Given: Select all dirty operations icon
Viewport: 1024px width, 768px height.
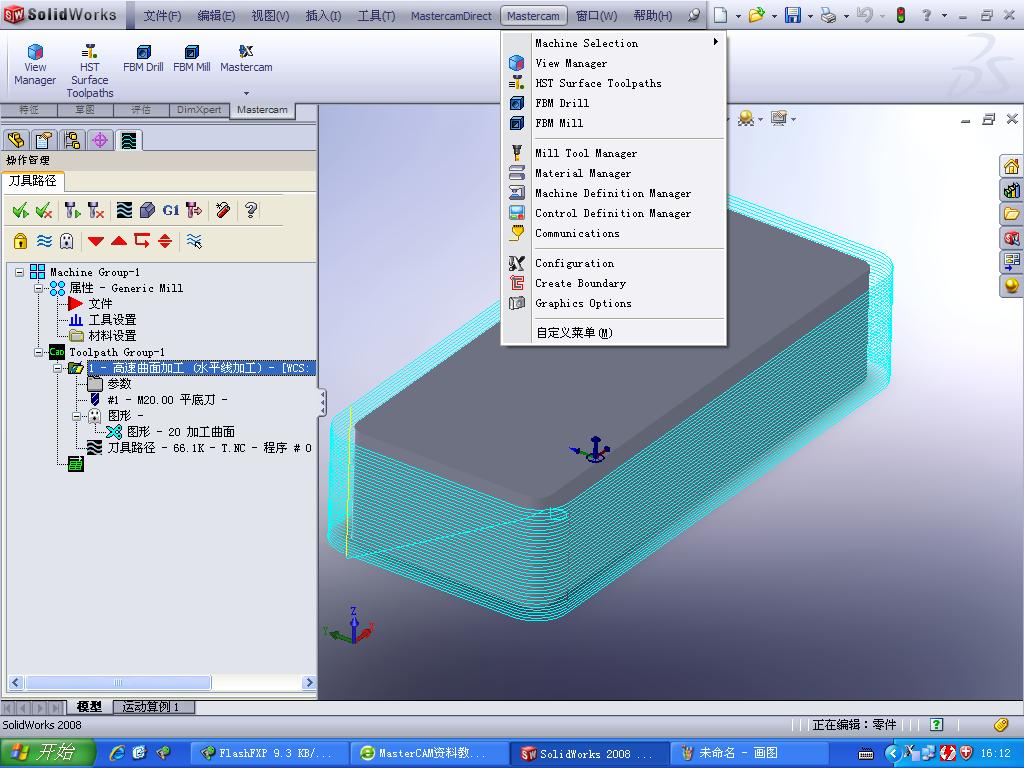Looking at the screenshot, I should pos(44,210).
